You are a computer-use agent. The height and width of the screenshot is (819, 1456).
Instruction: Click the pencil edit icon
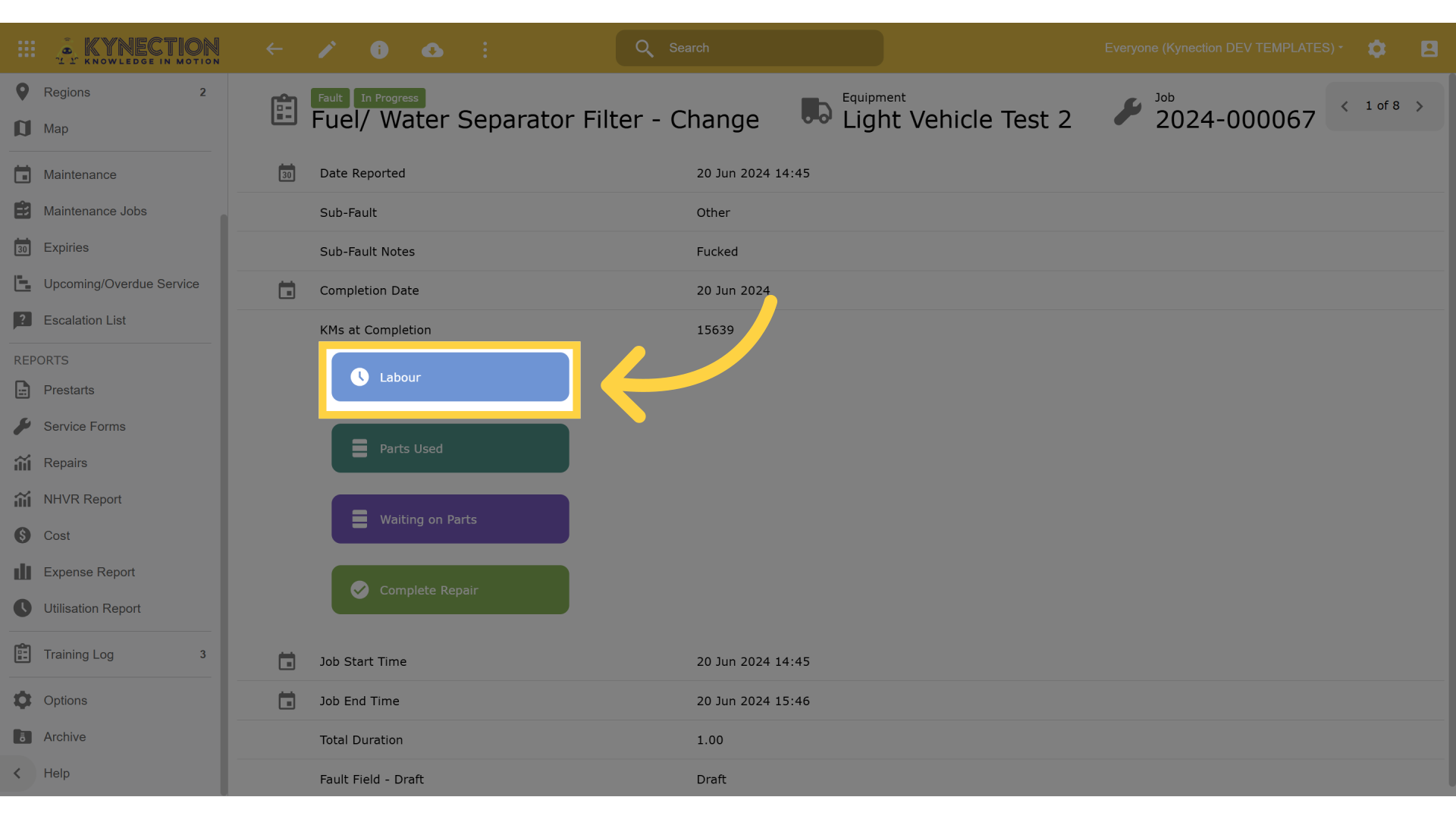pos(327,49)
